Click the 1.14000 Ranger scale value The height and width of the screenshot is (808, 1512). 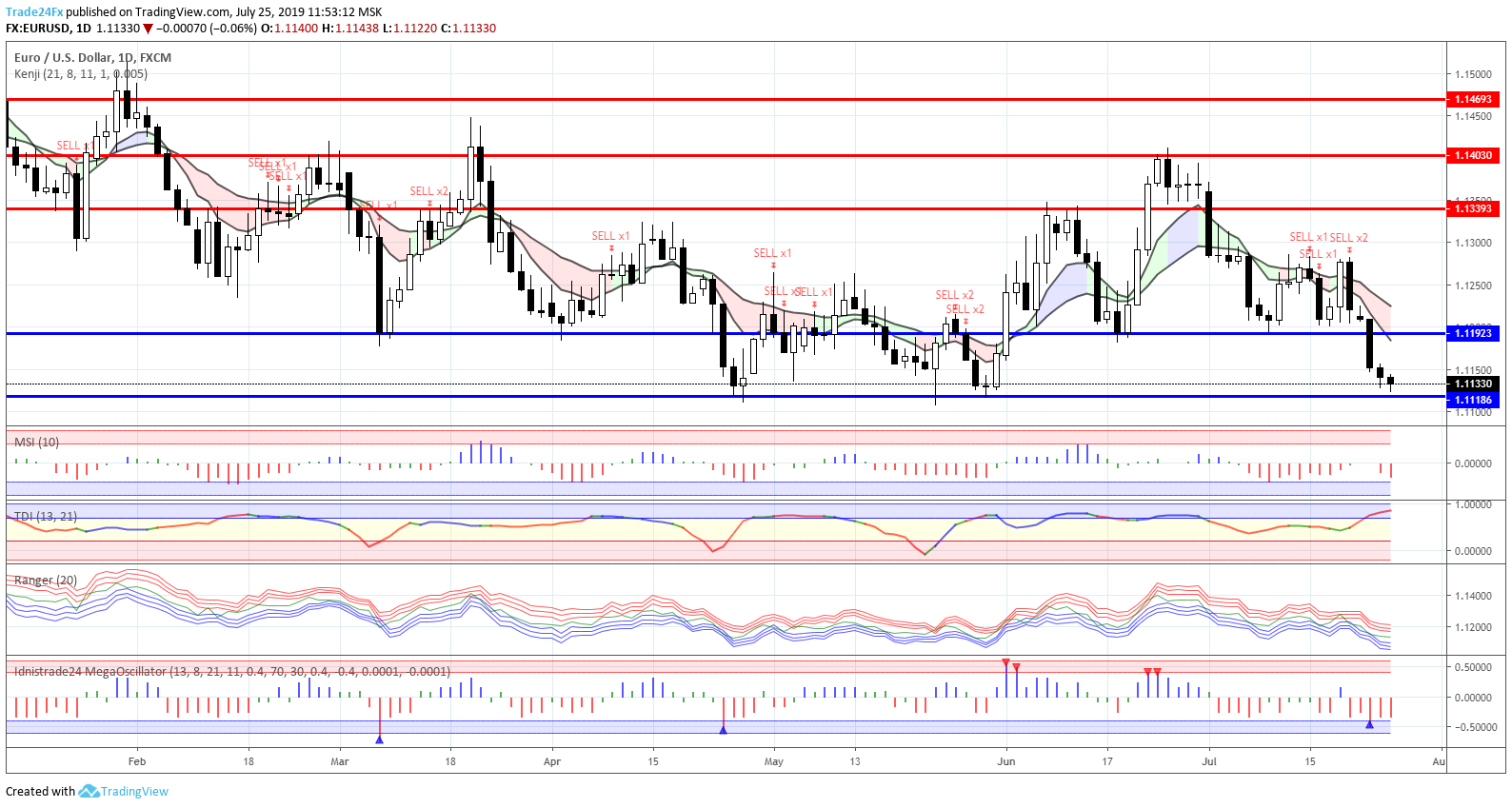tap(1473, 596)
